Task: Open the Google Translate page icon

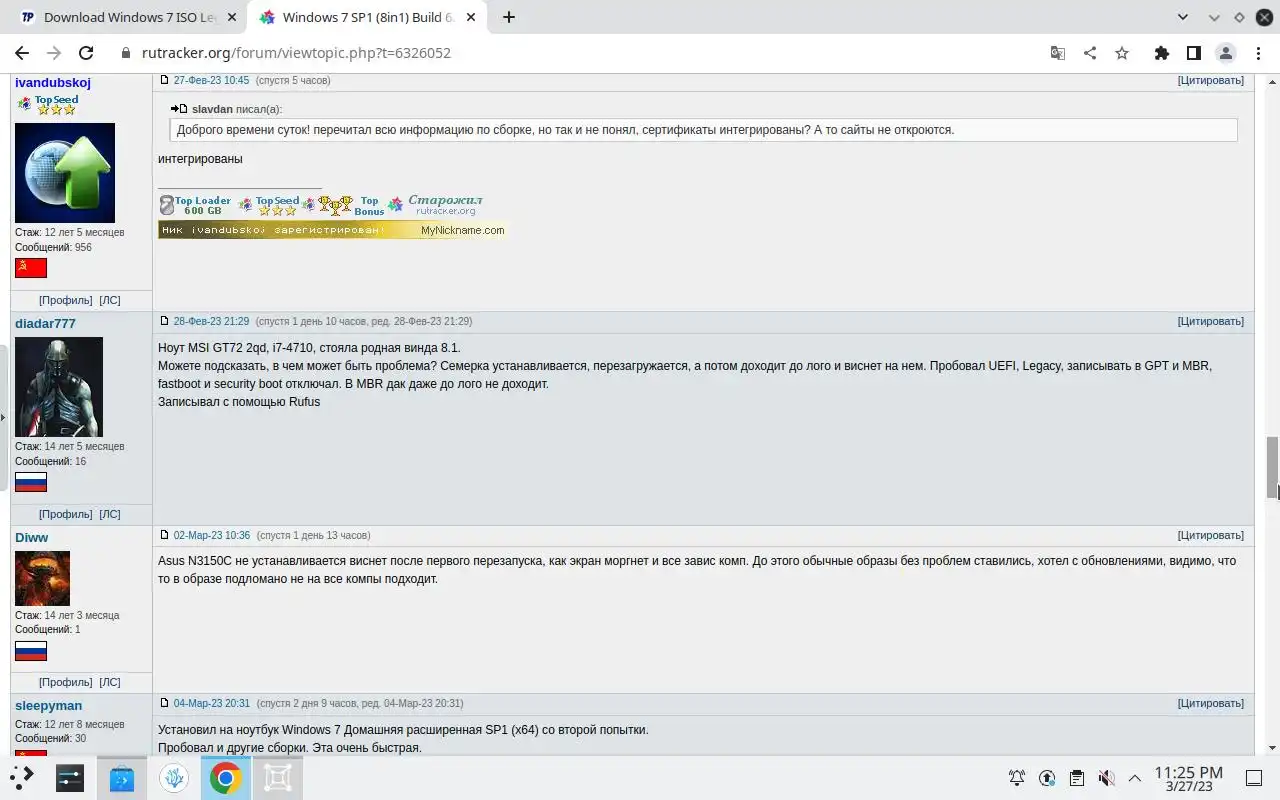Action: coord(1057,53)
